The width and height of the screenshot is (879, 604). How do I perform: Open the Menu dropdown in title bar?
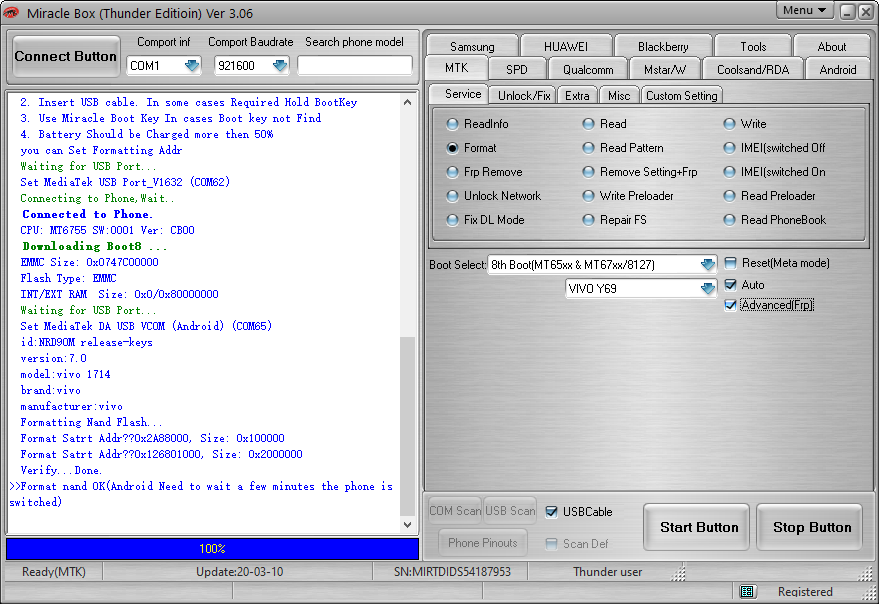click(804, 10)
